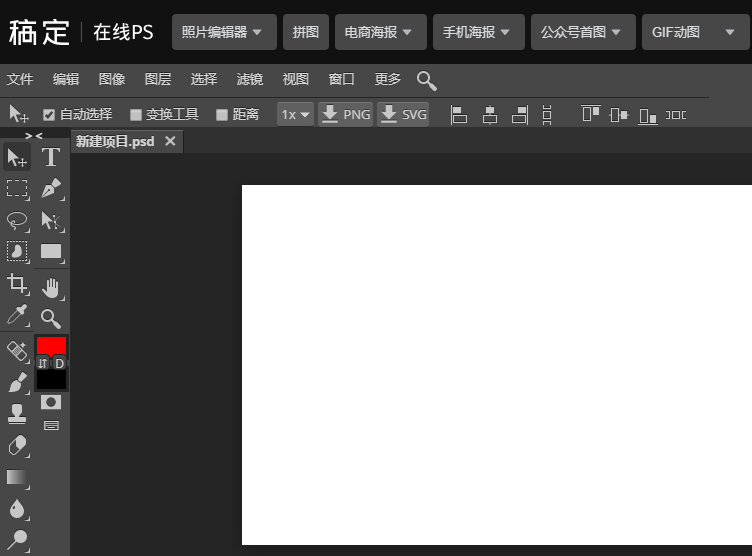This screenshot has width=752, height=556.
Task: Select the Dodge tool
Action: coord(17,540)
